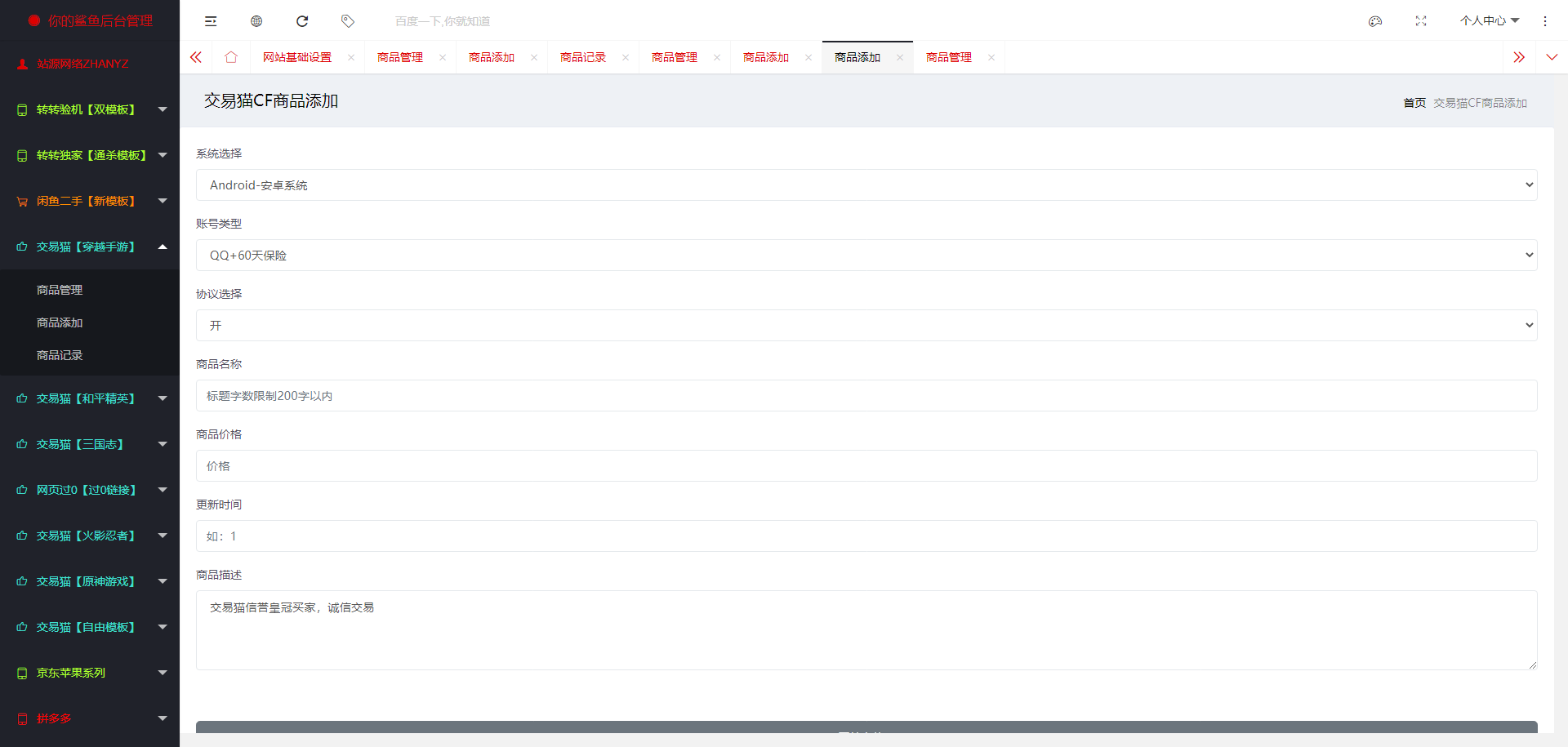
Task: Click the user avatar icon beside 站源网络ZHANYZ
Action: pos(23,64)
